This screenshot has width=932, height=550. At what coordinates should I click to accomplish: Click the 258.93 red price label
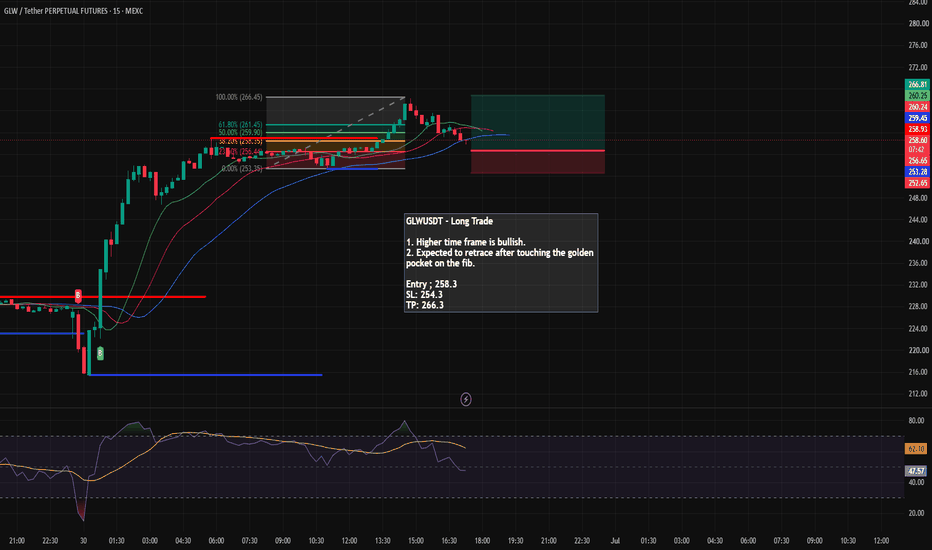click(917, 129)
